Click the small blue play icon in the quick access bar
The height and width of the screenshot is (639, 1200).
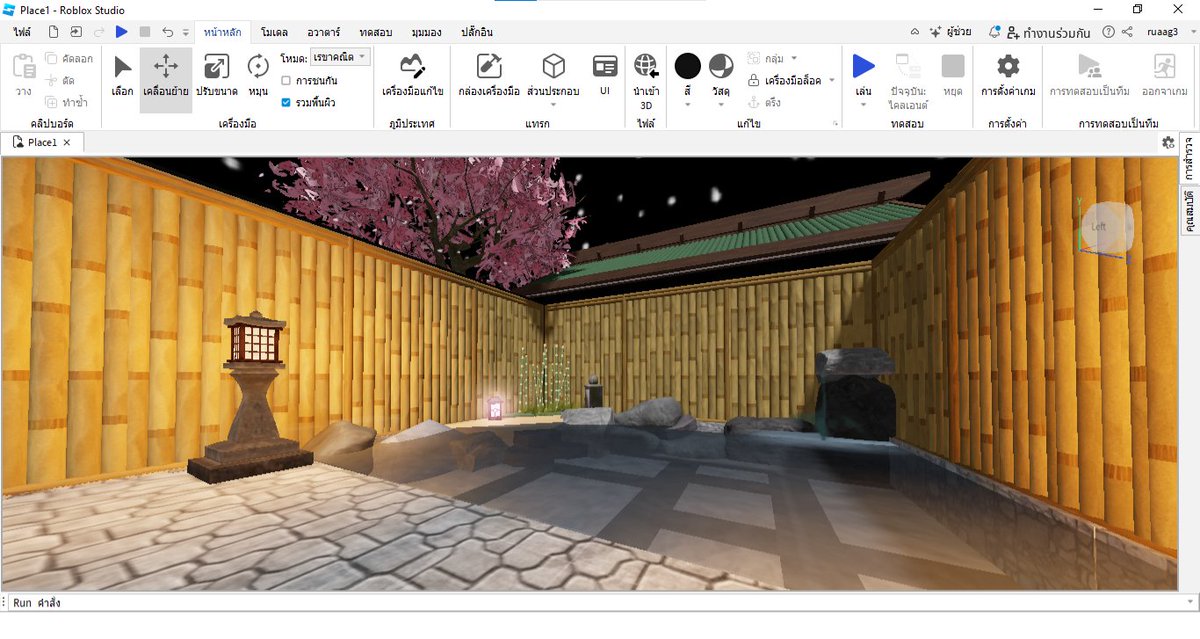(122, 32)
